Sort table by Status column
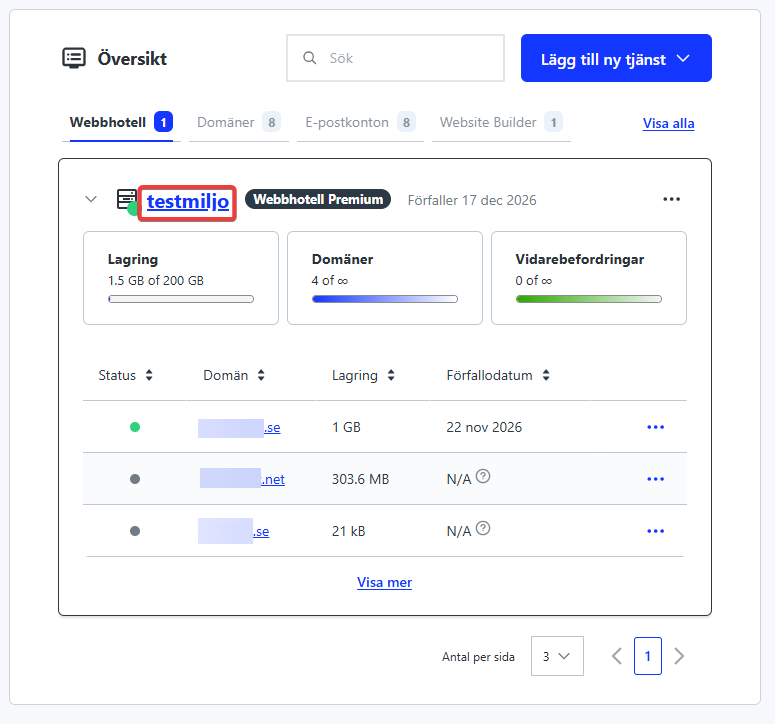The width and height of the screenshot is (775, 724). click(x=126, y=376)
